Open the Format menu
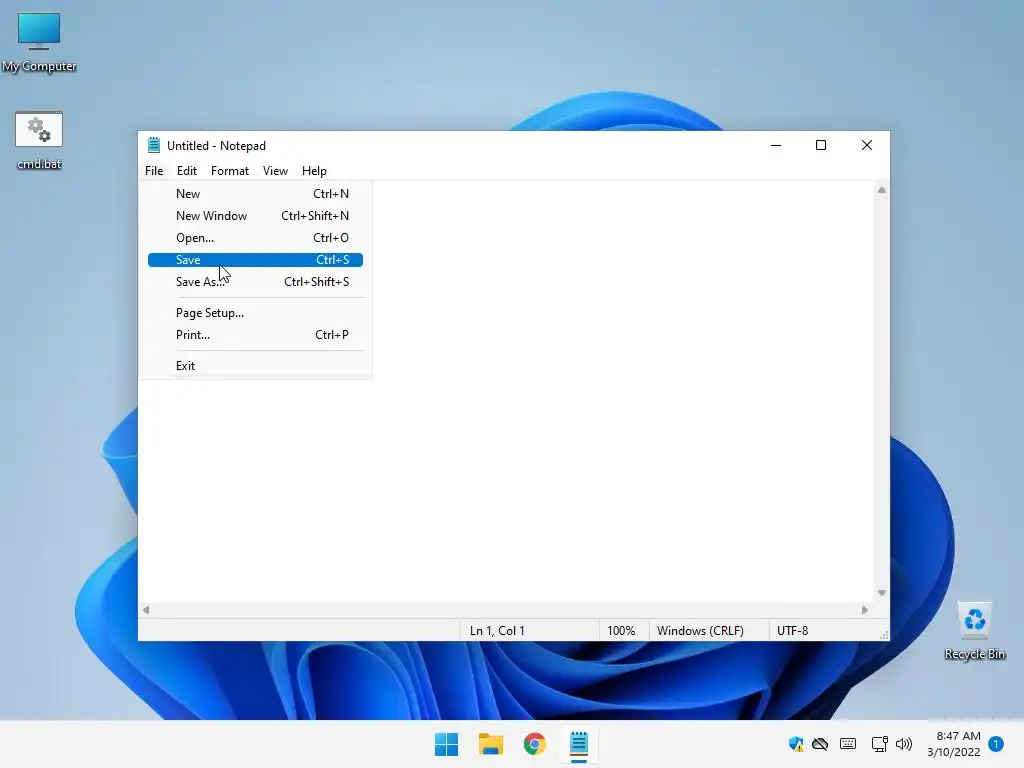1024x768 pixels. click(230, 170)
